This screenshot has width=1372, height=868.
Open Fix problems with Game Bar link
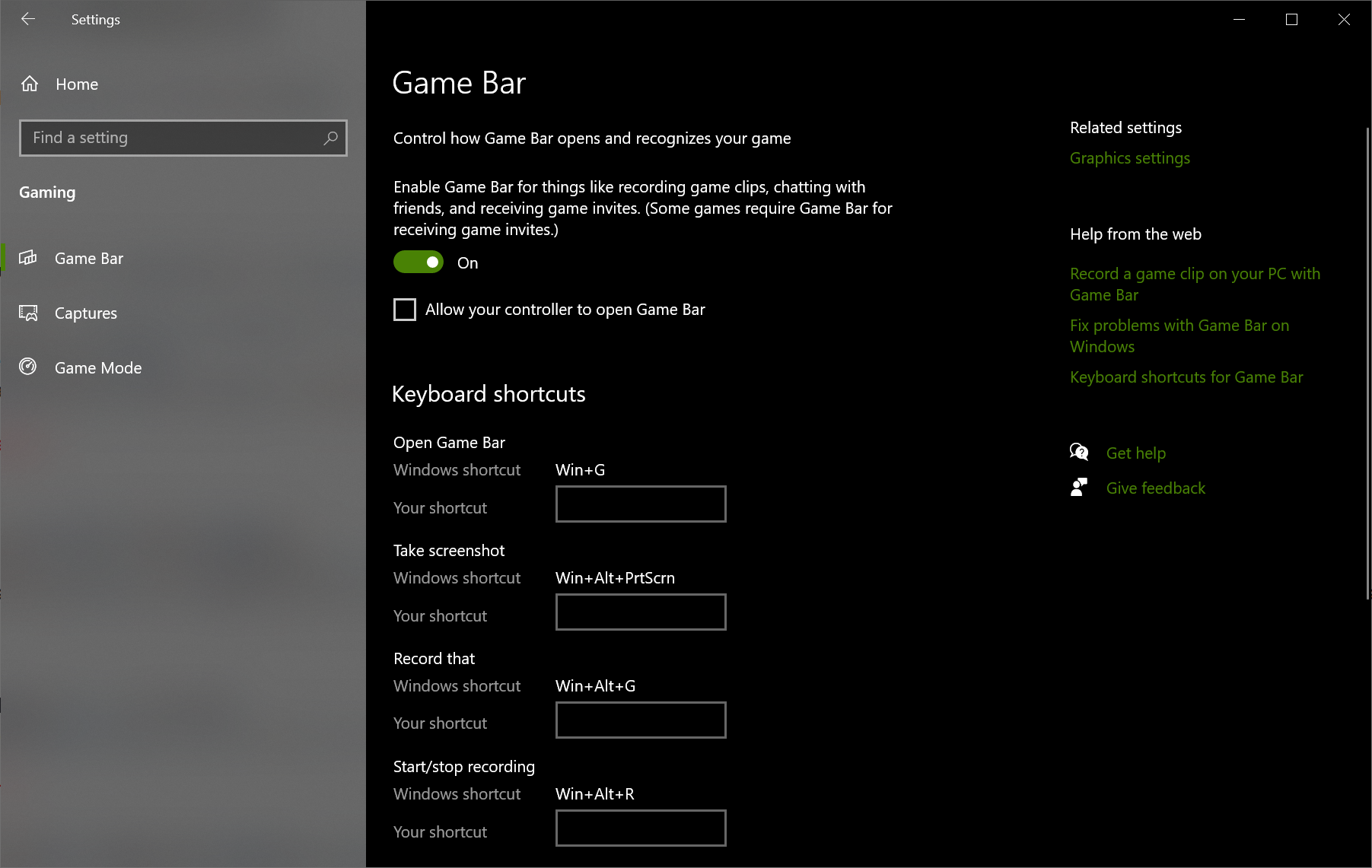(1179, 335)
